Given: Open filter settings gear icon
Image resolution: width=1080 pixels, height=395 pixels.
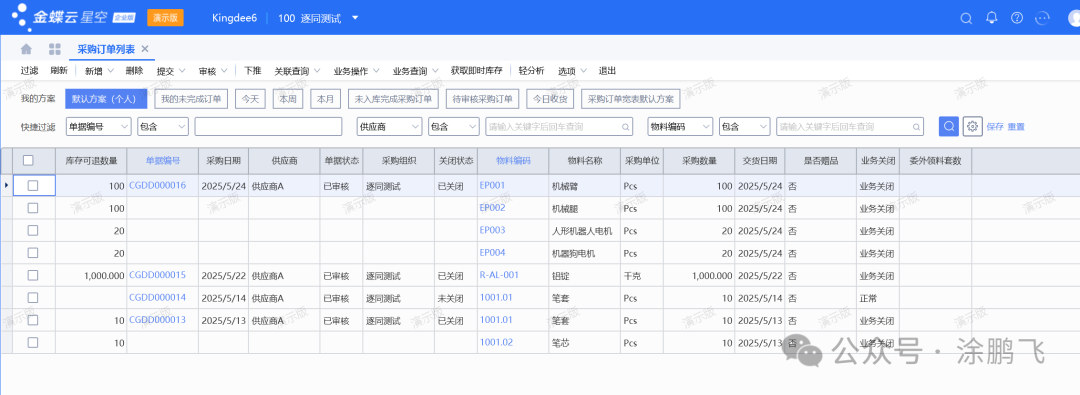Looking at the screenshot, I should point(972,127).
